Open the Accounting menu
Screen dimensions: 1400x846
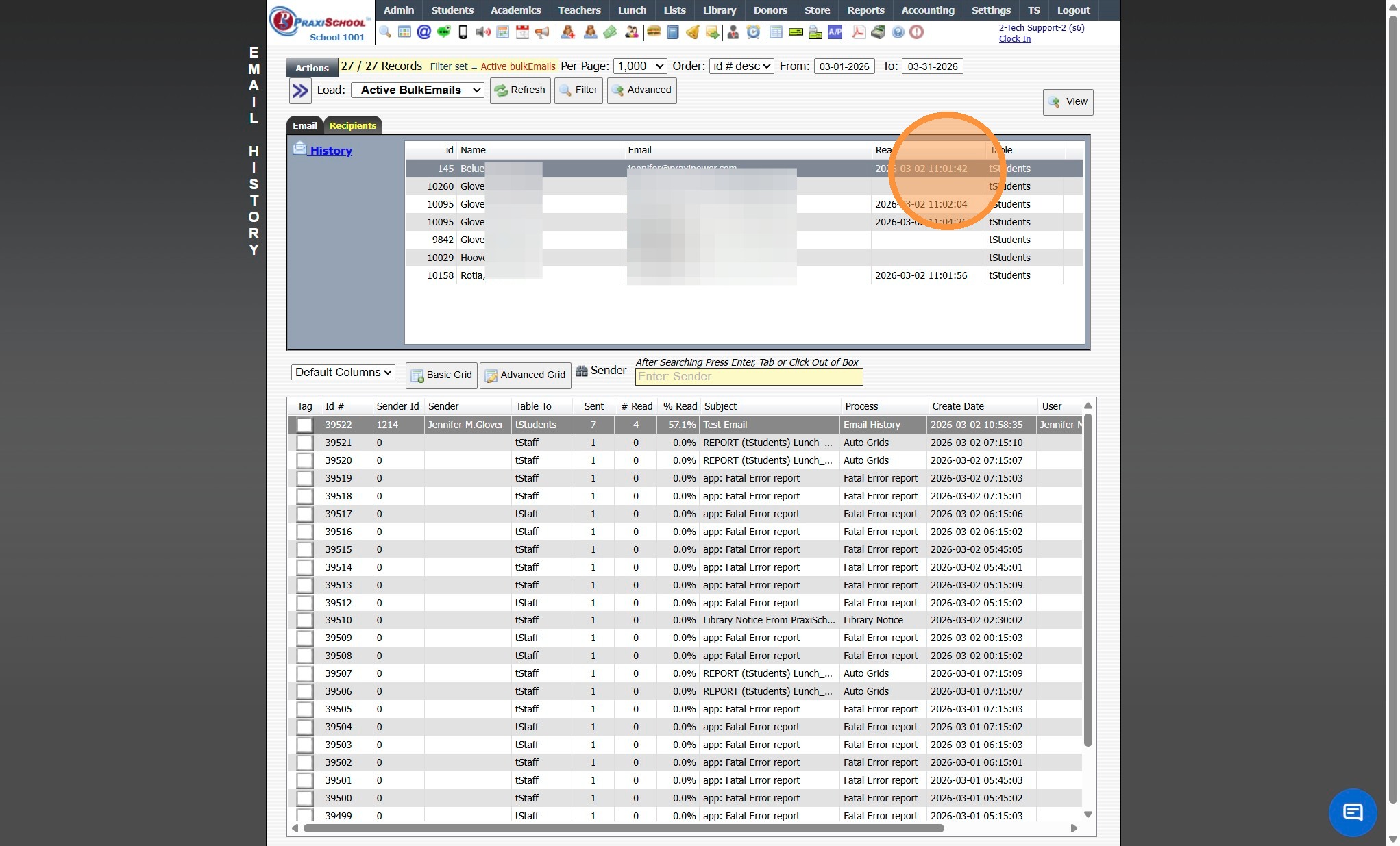click(927, 10)
